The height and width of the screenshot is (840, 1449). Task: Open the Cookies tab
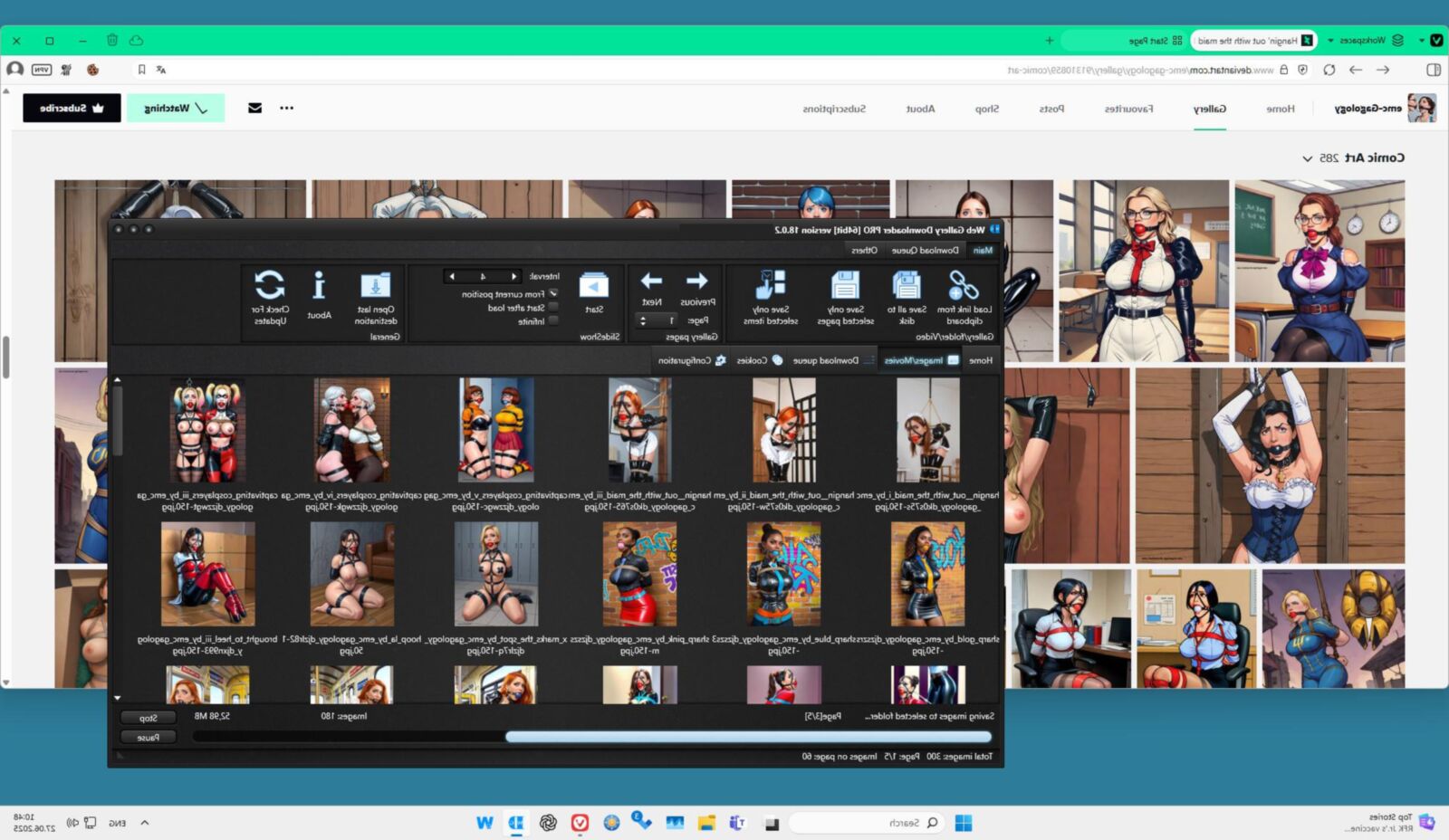tap(759, 360)
